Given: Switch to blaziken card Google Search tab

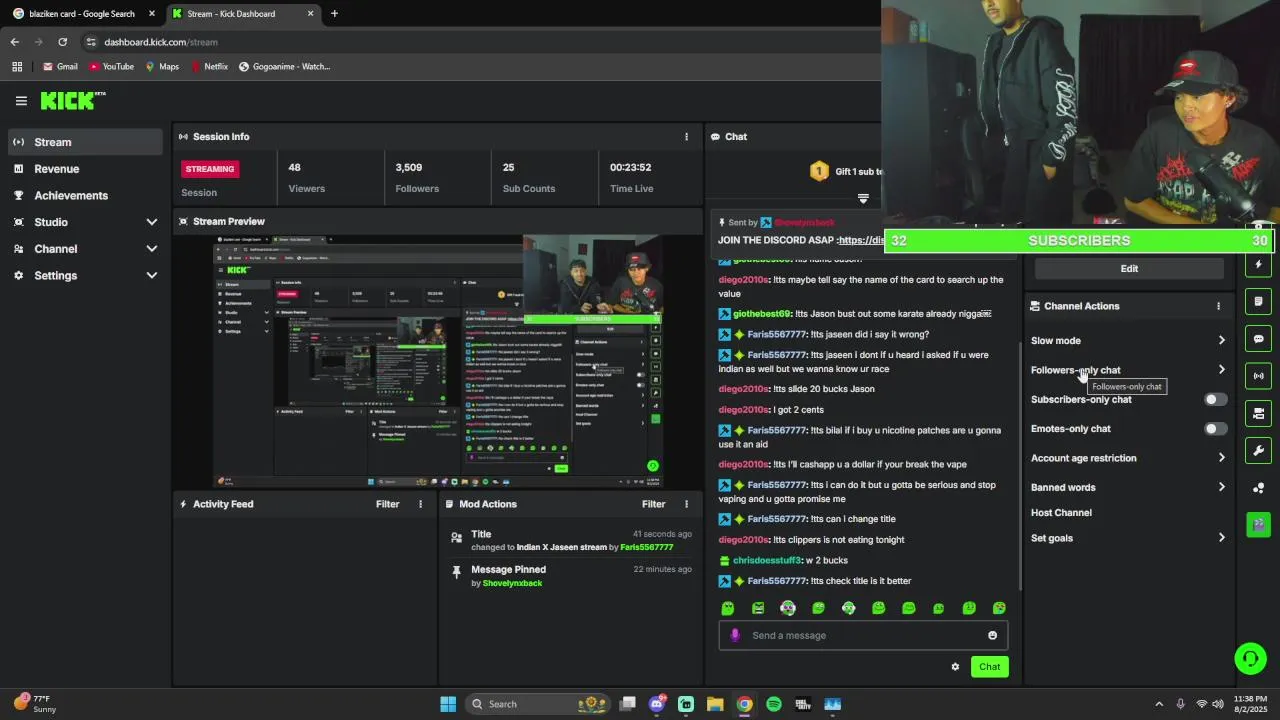Looking at the screenshot, I should click(x=81, y=14).
